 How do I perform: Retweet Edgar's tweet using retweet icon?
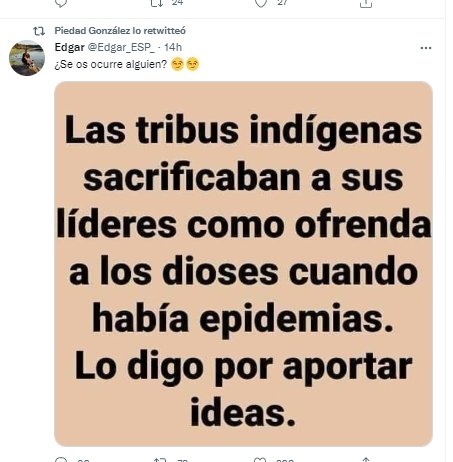160,460
